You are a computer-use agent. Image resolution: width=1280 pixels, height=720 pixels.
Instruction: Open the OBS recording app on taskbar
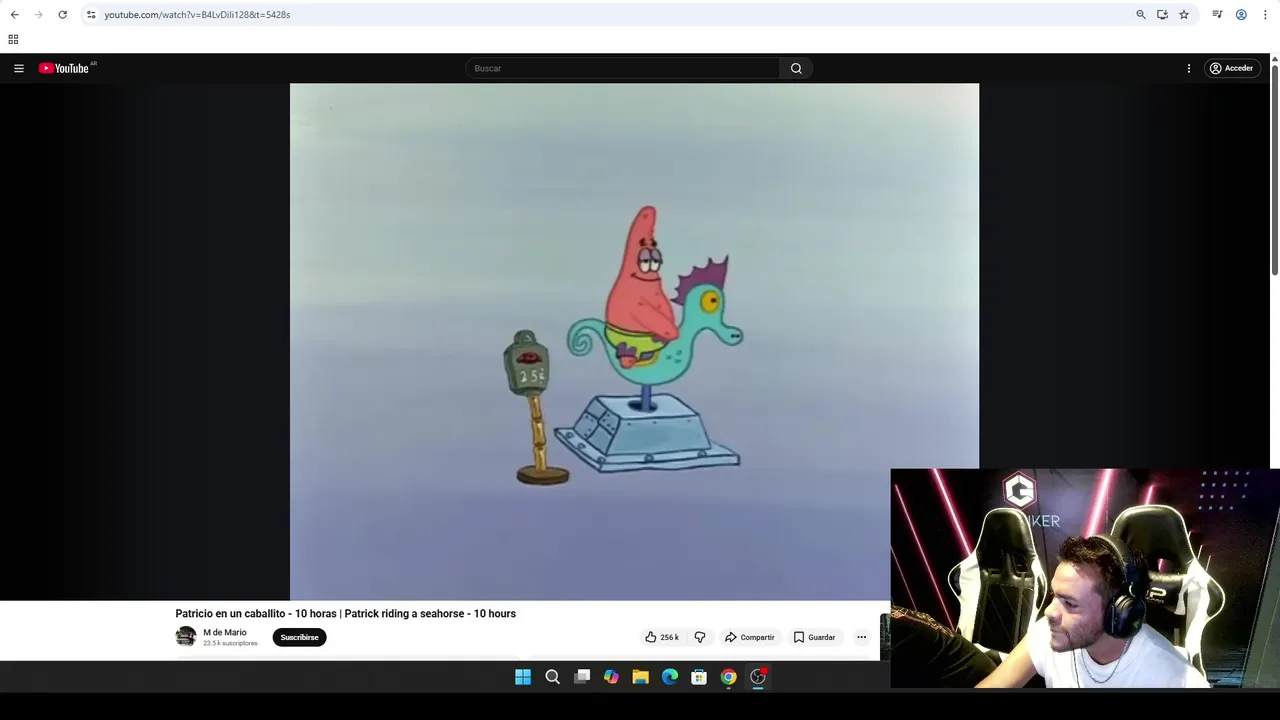pos(758,677)
